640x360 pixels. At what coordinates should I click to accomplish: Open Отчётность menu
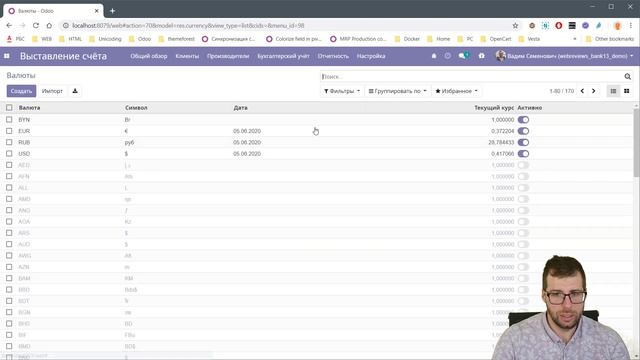tap(333, 56)
